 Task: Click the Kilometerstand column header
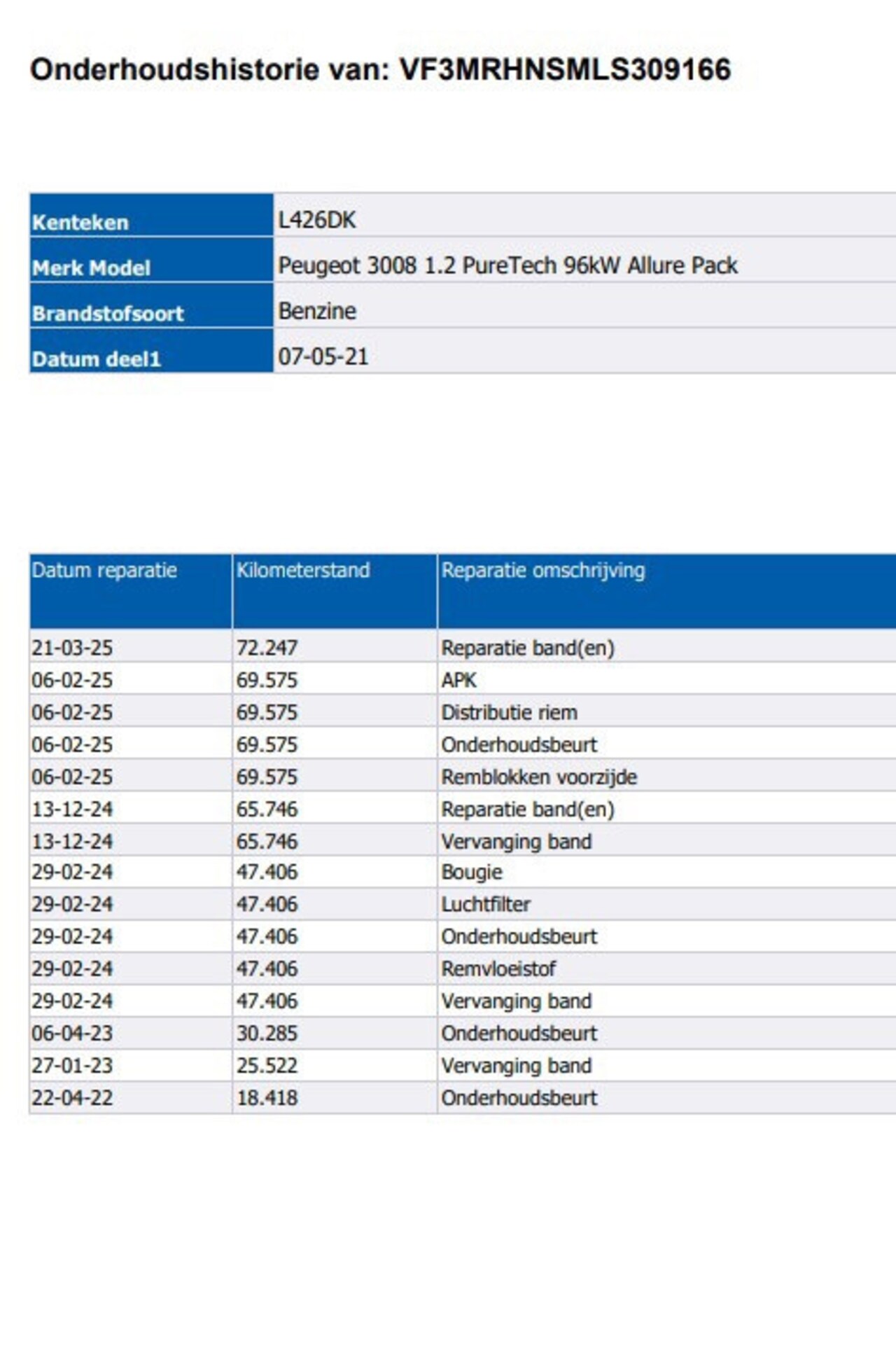[302, 571]
